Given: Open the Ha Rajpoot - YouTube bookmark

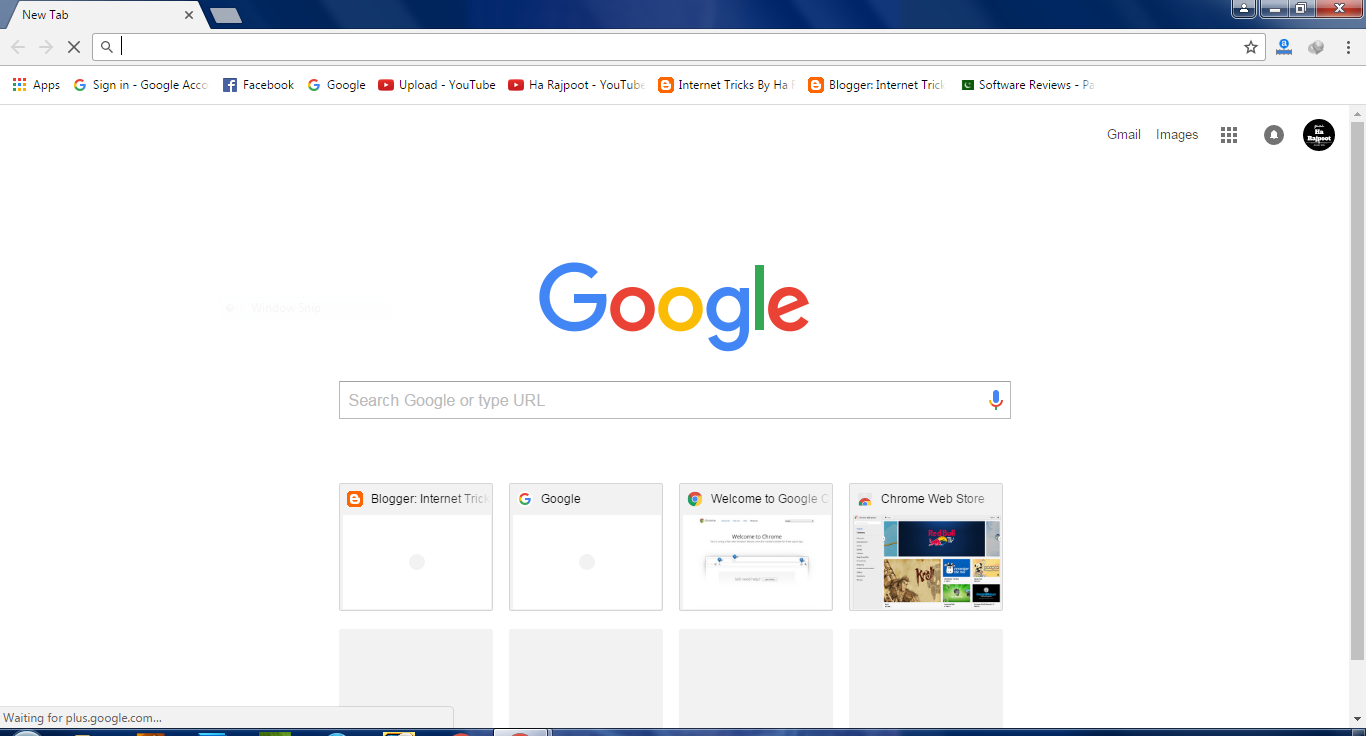Looking at the screenshot, I should coord(576,85).
